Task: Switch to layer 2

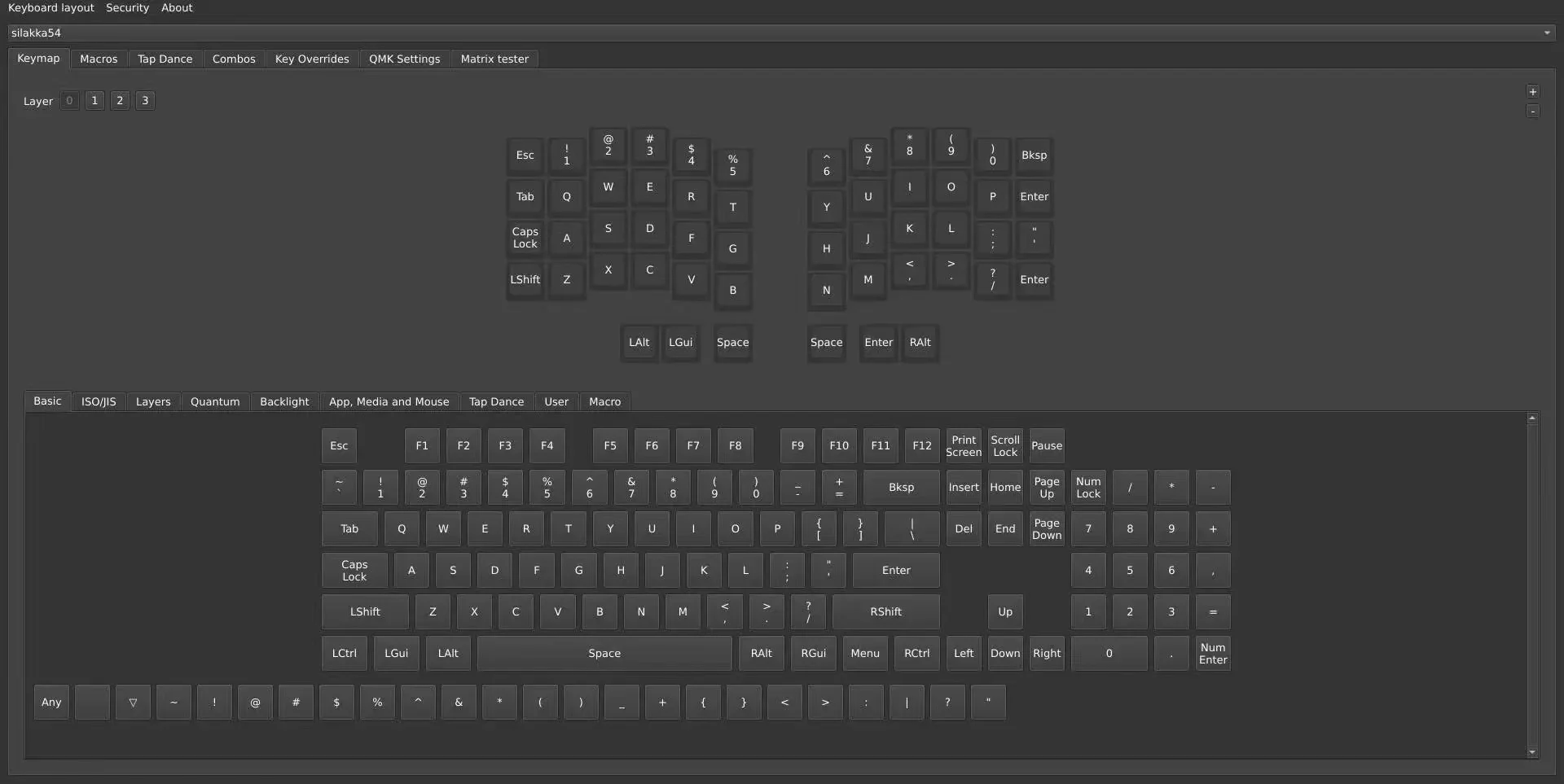Action: click(x=120, y=100)
